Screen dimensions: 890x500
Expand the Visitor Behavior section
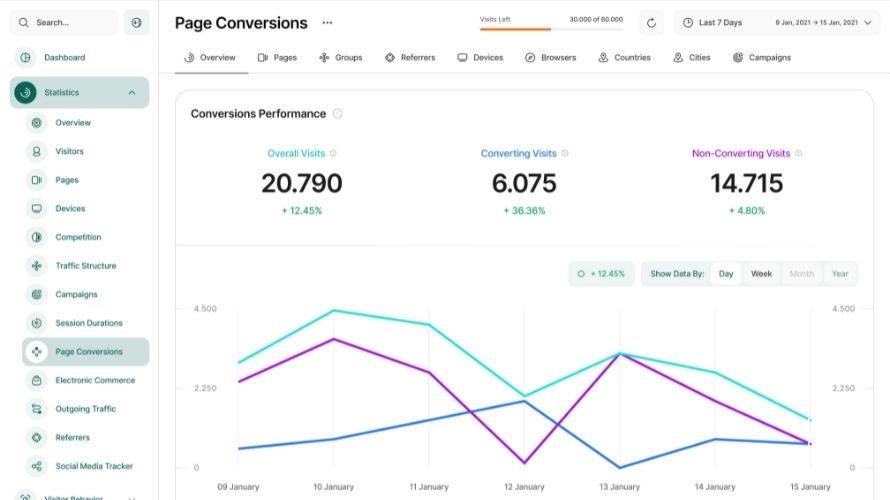pyautogui.click(x=131, y=496)
